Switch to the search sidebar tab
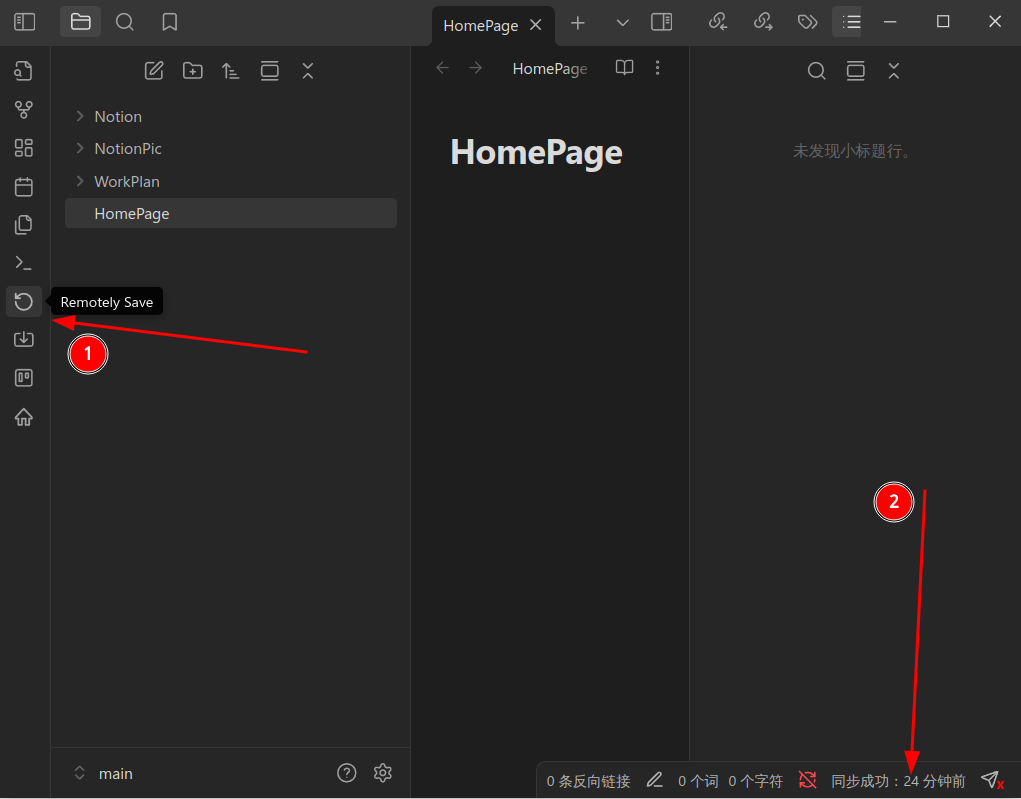The image size is (1021, 799). point(124,22)
